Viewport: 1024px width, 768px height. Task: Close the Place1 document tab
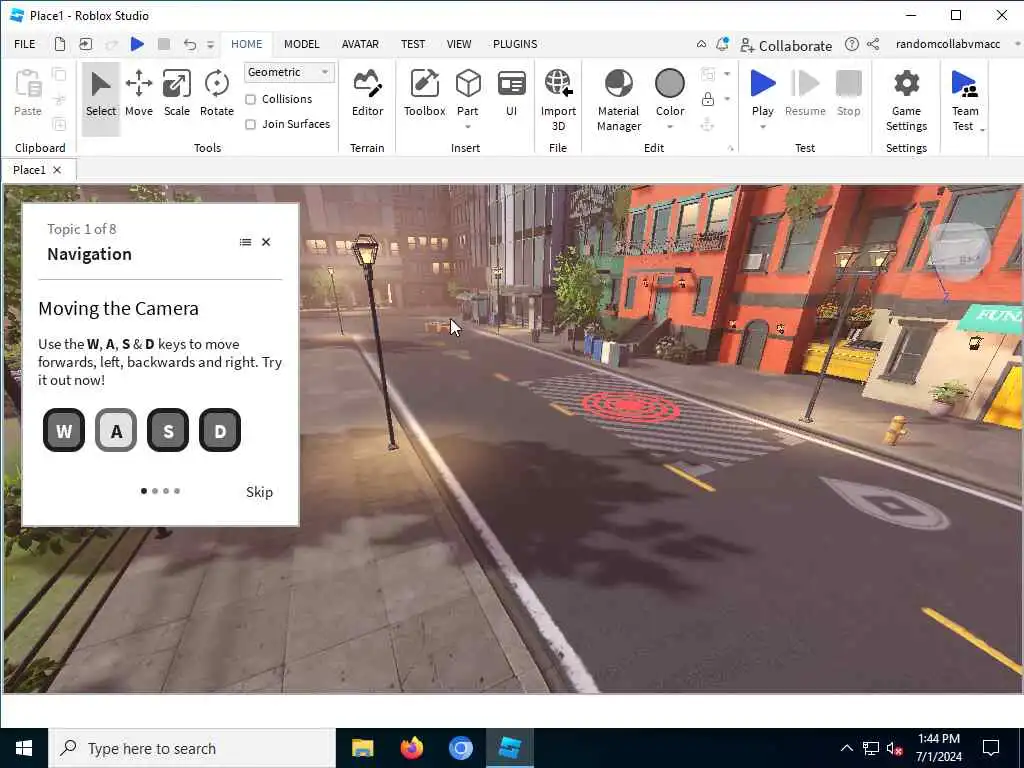click(57, 170)
